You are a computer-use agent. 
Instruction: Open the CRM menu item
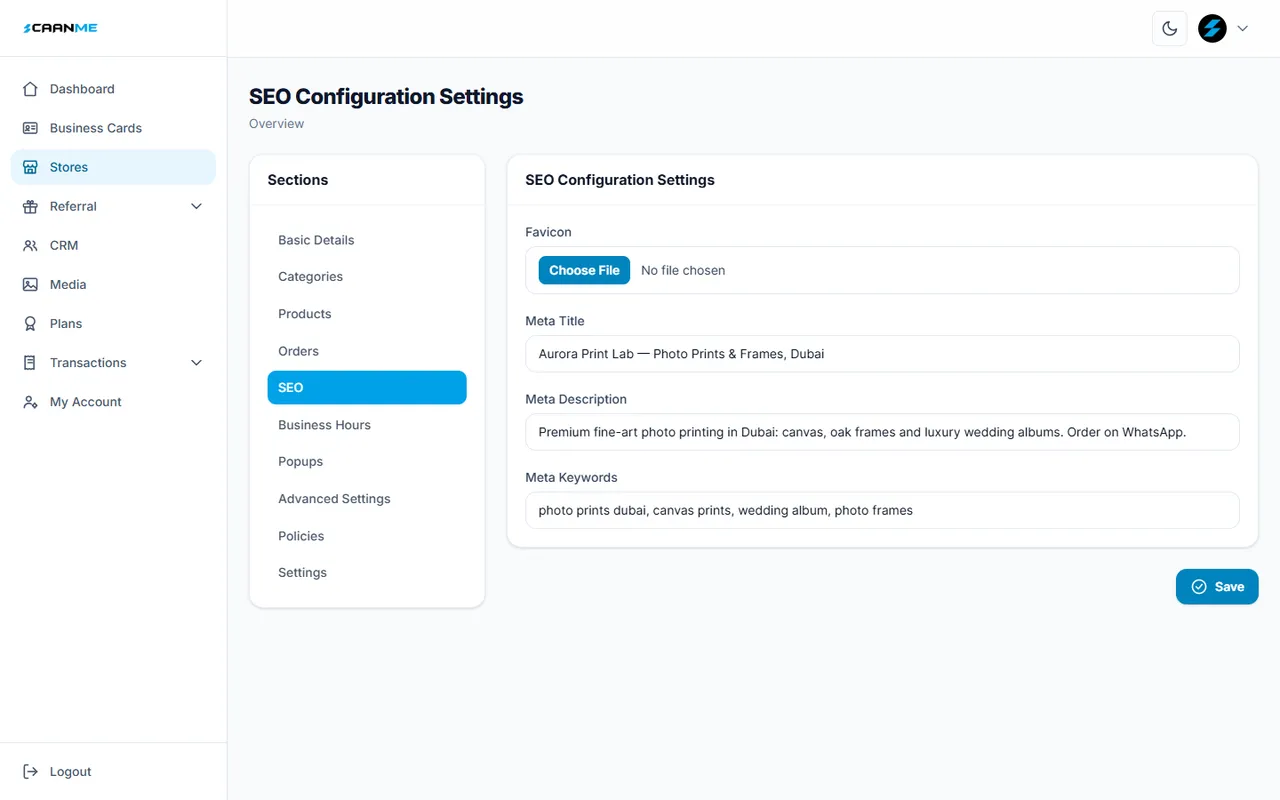(x=113, y=245)
